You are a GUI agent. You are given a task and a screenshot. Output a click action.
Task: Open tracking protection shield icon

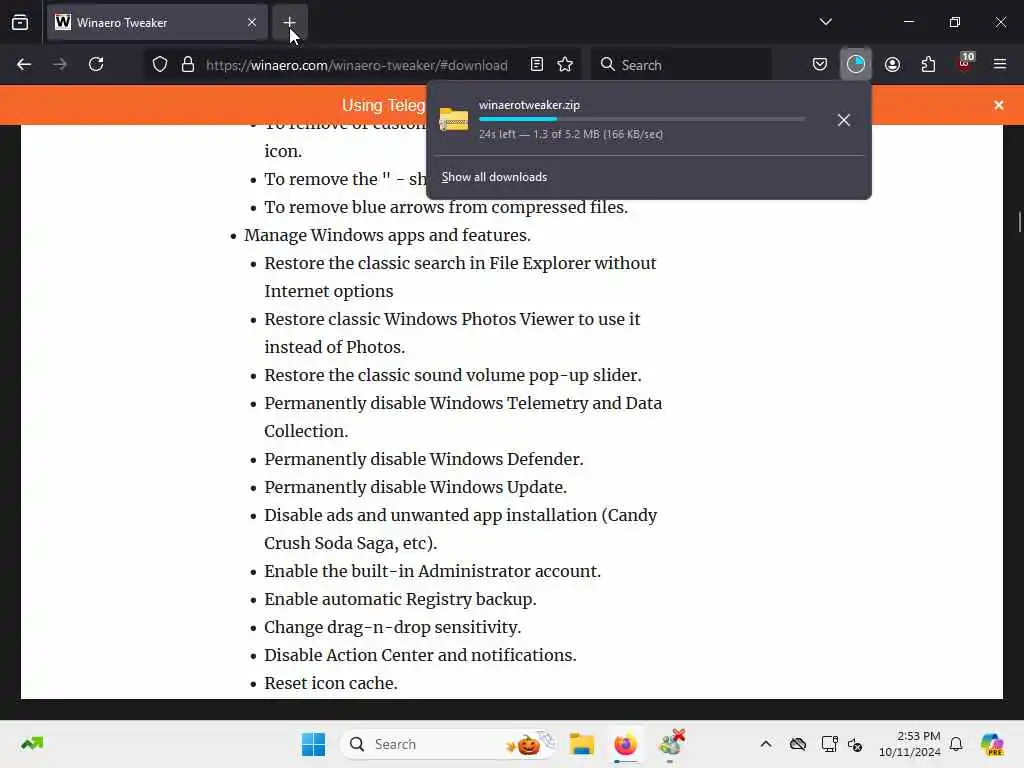160,64
